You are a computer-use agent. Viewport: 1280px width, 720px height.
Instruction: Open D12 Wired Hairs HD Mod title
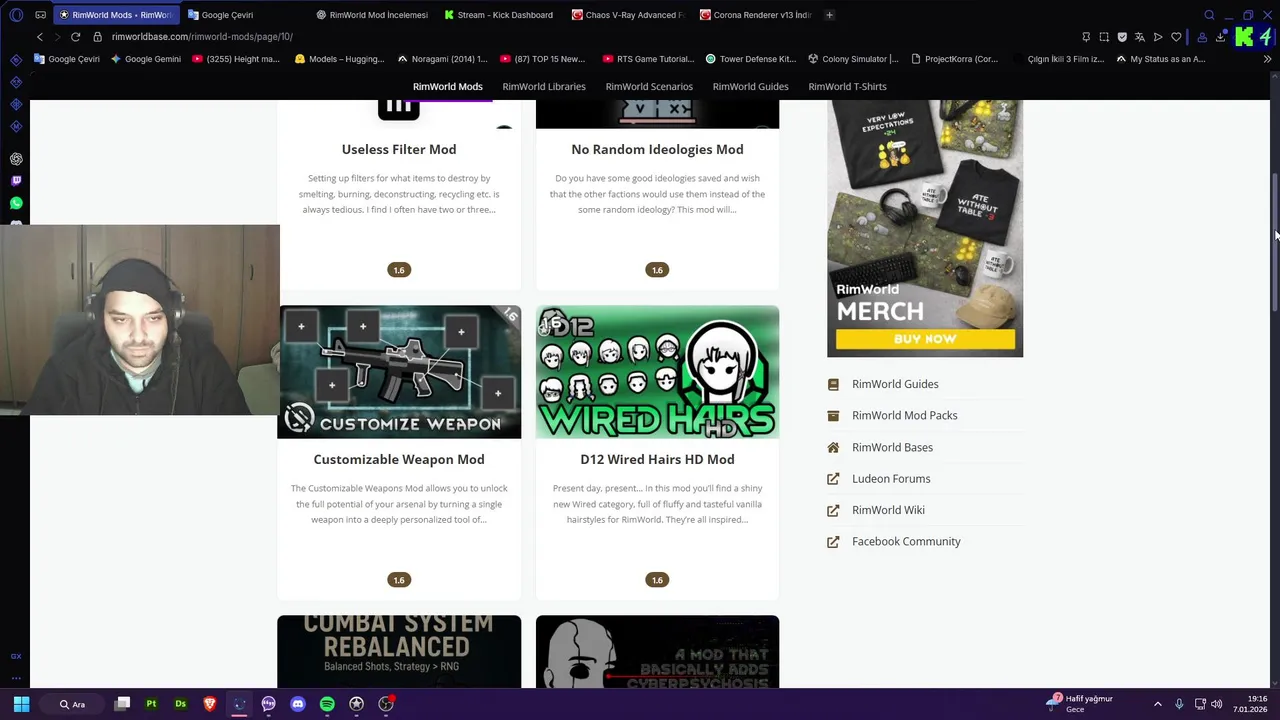(x=657, y=460)
